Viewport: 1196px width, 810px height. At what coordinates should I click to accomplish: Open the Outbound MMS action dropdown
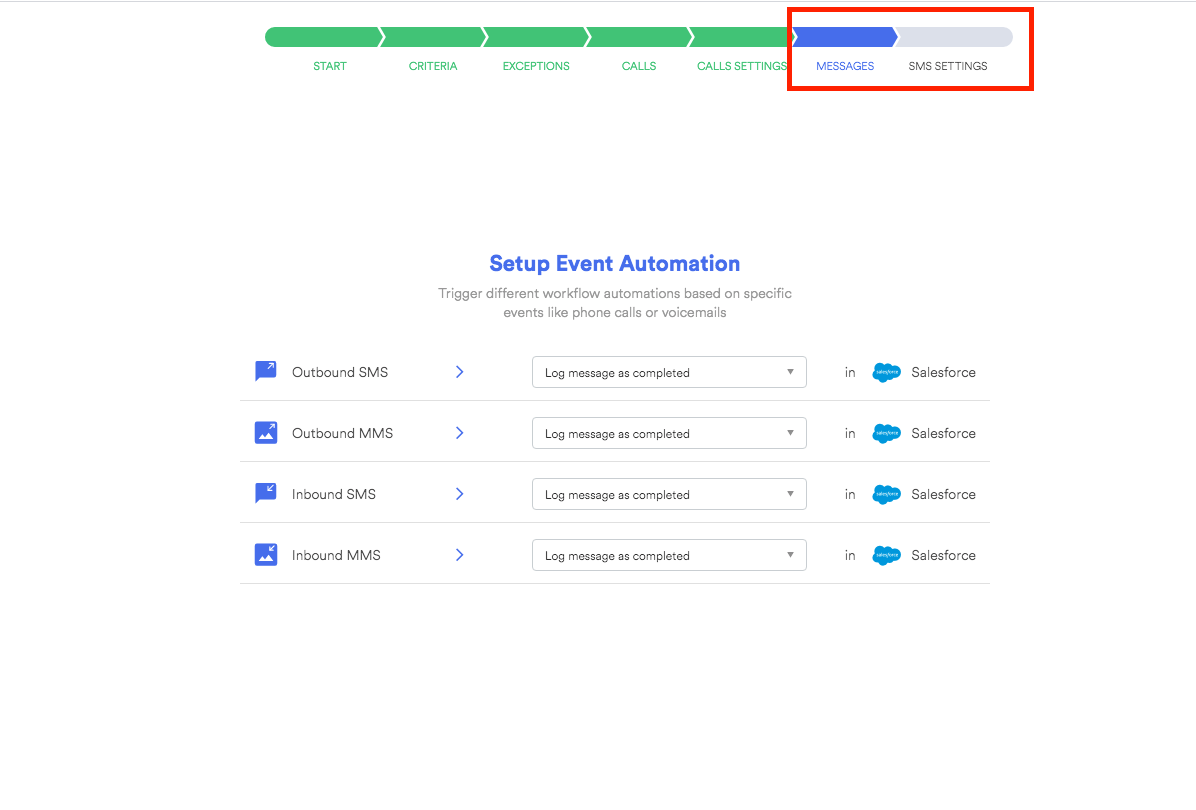point(669,433)
